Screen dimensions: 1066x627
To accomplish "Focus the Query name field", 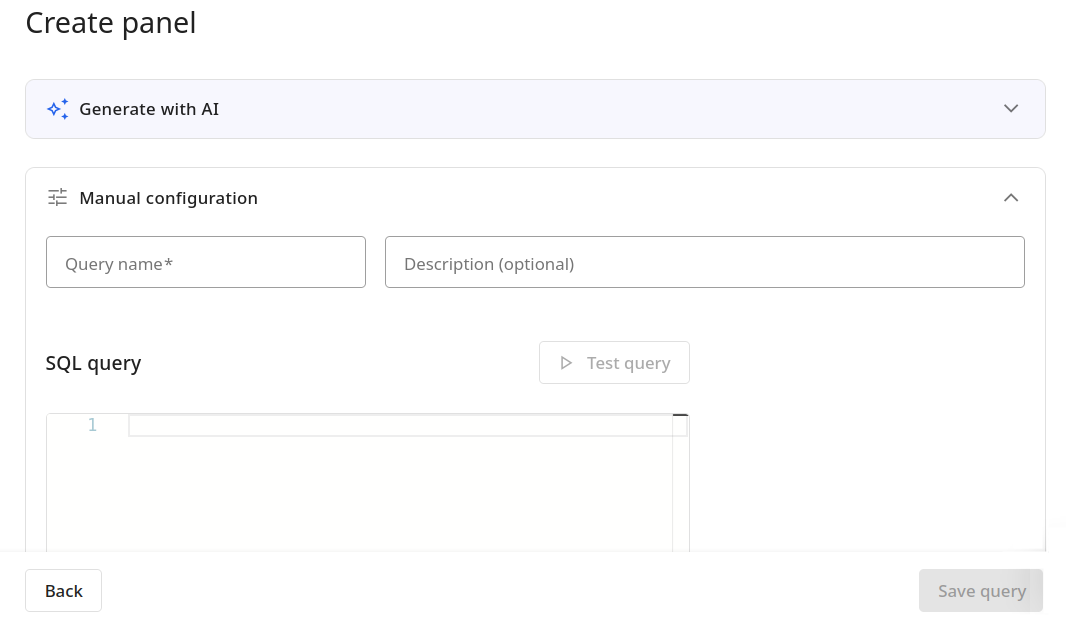I will (206, 263).
